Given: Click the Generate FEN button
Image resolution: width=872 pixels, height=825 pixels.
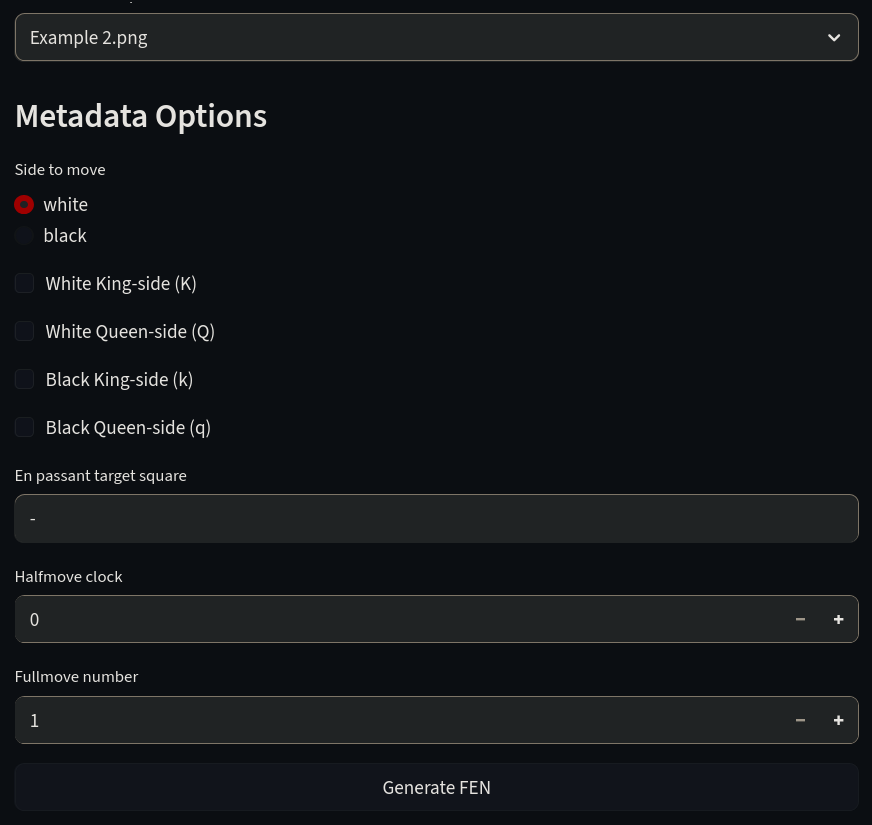Looking at the screenshot, I should [437, 787].
